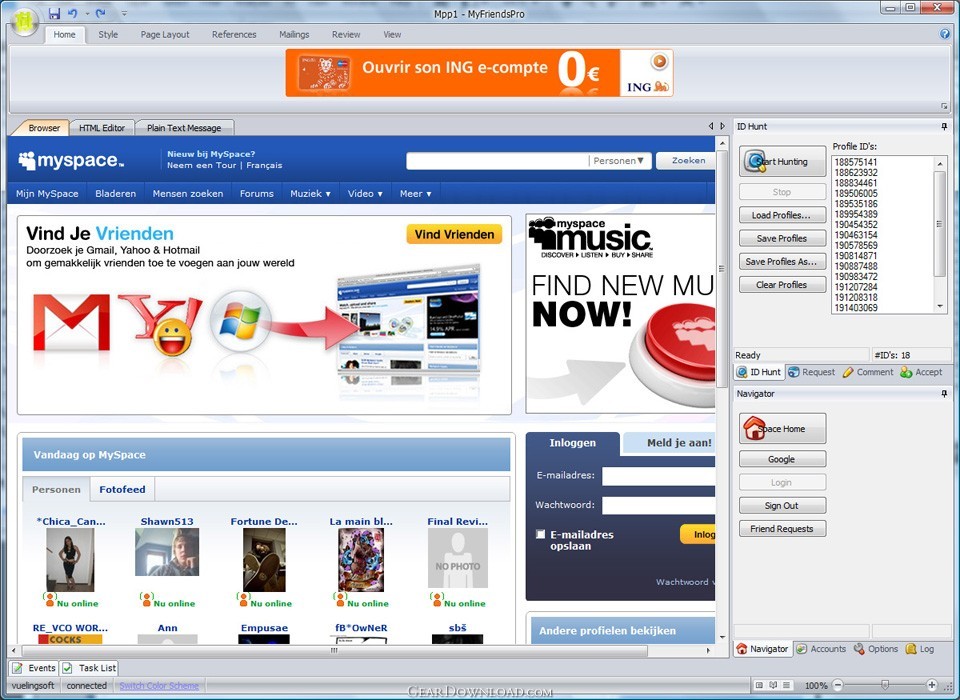This screenshot has width=960, height=700.
Task: Click the Start Hunting button
Action: 782,161
